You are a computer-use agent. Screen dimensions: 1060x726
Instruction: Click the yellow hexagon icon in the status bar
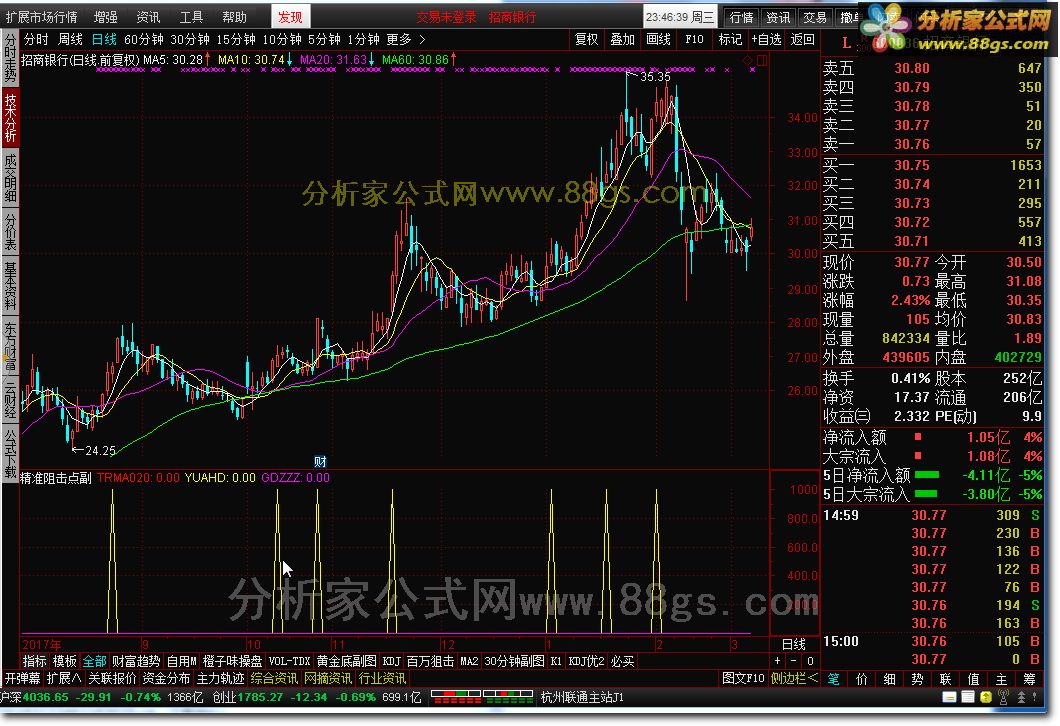pos(986,698)
